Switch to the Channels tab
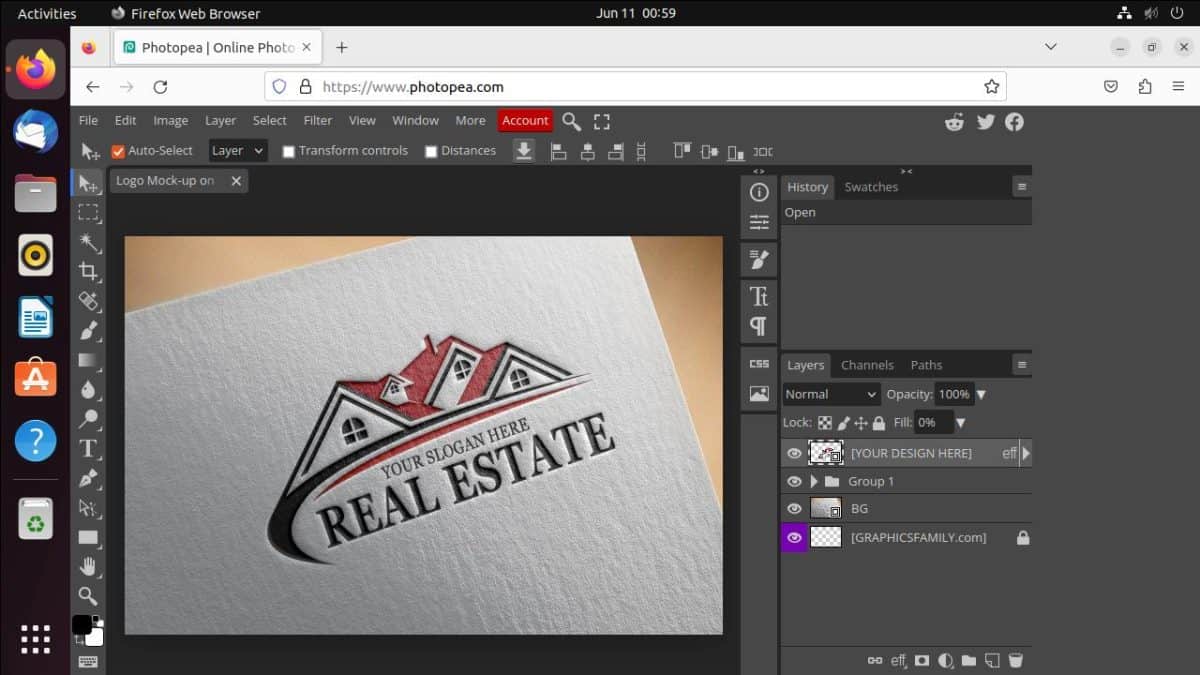Image resolution: width=1200 pixels, height=675 pixels. coord(867,365)
